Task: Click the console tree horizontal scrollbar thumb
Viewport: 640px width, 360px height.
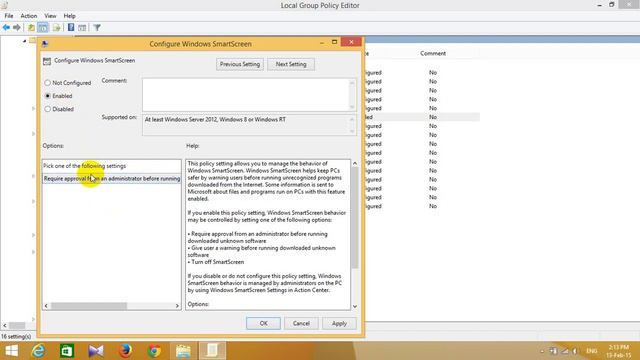Action: [x=17, y=325]
